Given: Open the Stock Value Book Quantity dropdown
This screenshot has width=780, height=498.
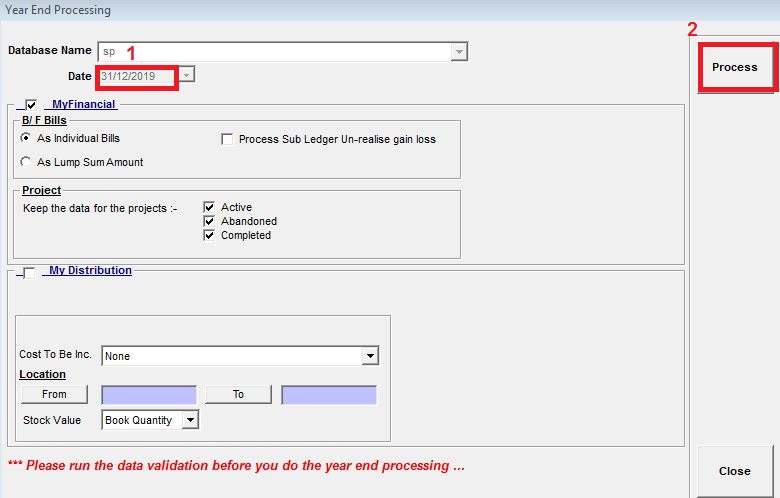Looking at the screenshot, I should point(190,421).
